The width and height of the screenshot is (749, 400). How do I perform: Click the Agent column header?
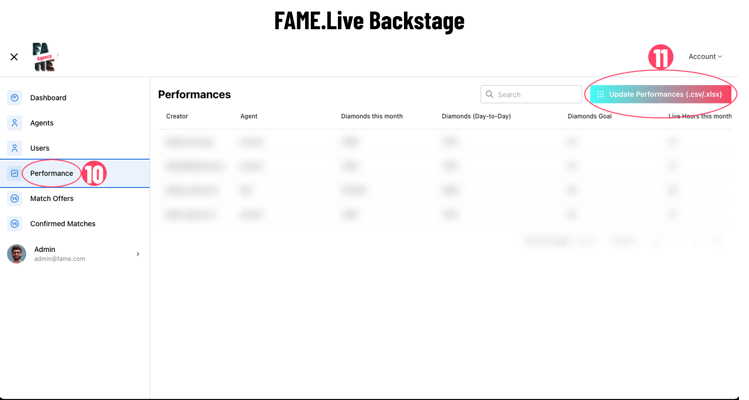coord(249,116)
